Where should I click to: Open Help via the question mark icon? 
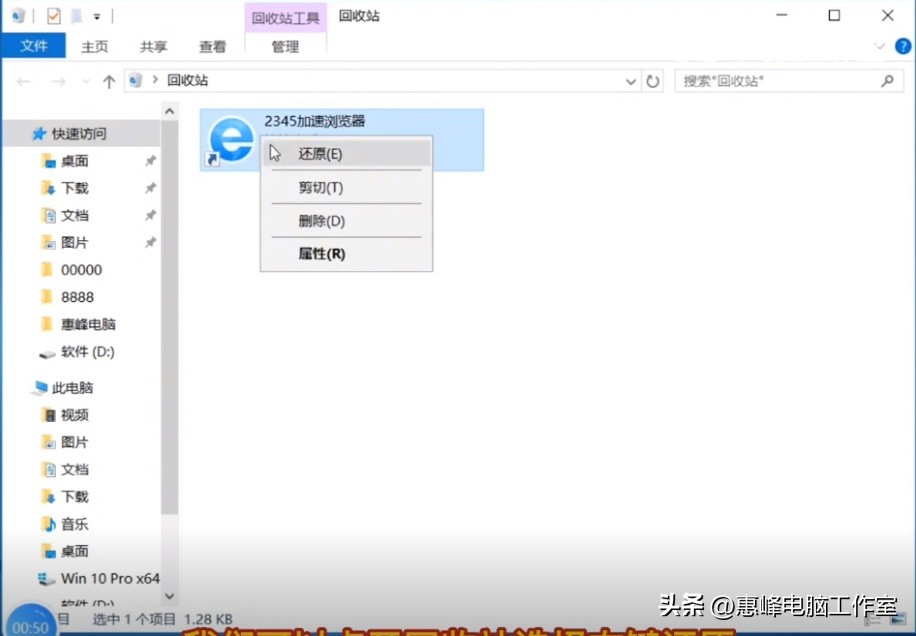902,46
